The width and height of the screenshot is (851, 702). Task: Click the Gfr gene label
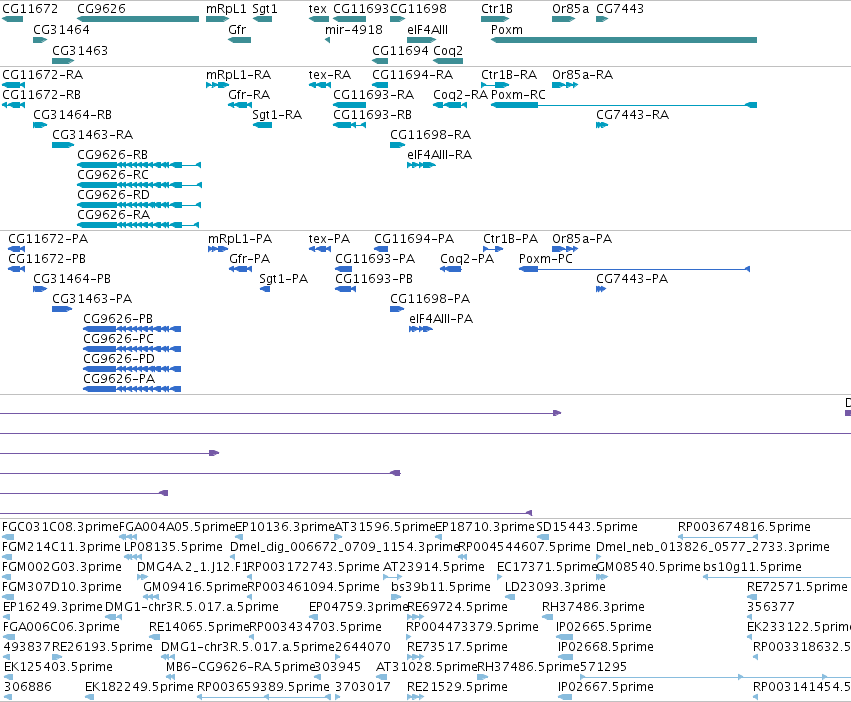point(237,29)
